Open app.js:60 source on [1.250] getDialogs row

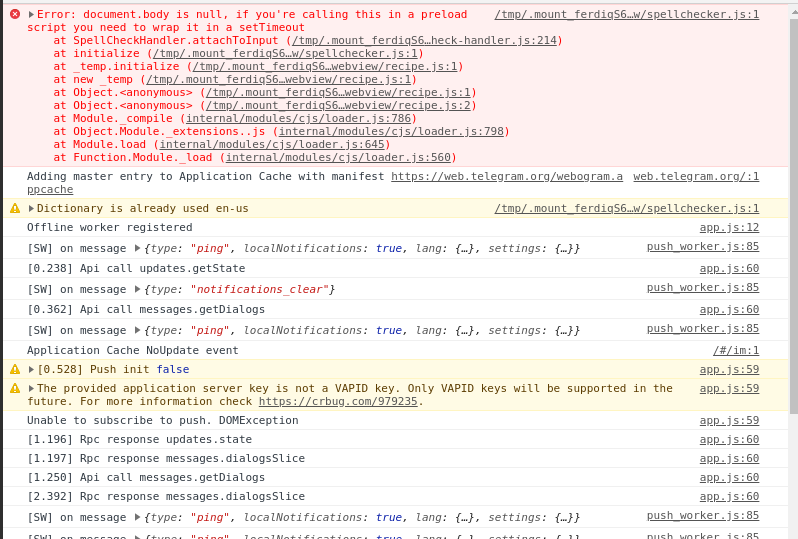(x=729, y=477)
